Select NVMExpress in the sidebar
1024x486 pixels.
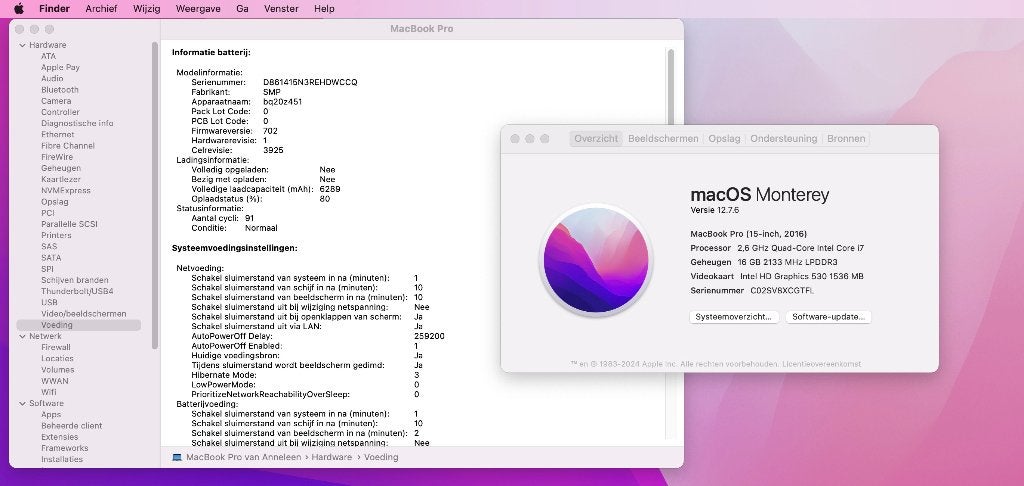click(x=66, y=191)
